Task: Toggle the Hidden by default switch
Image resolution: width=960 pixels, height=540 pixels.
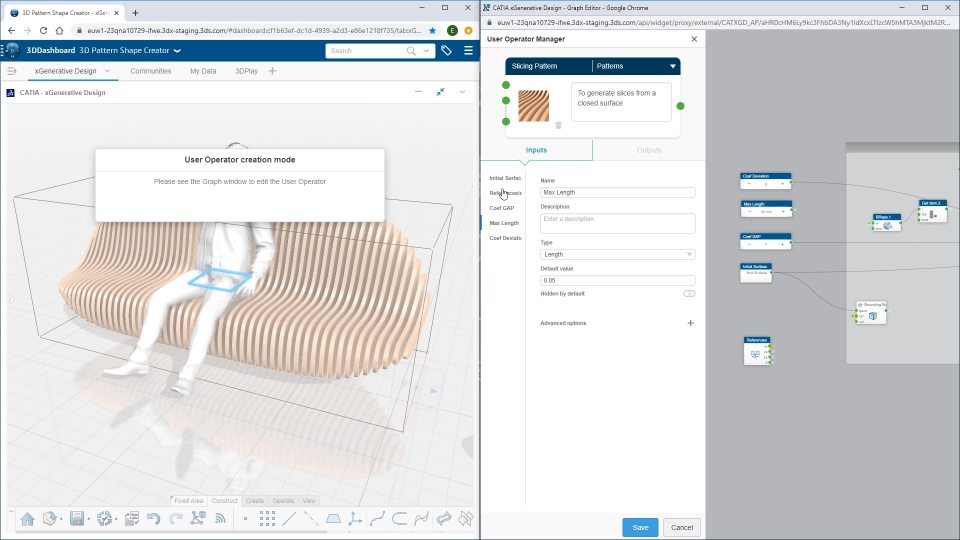Action: click(x=689, y=294)
